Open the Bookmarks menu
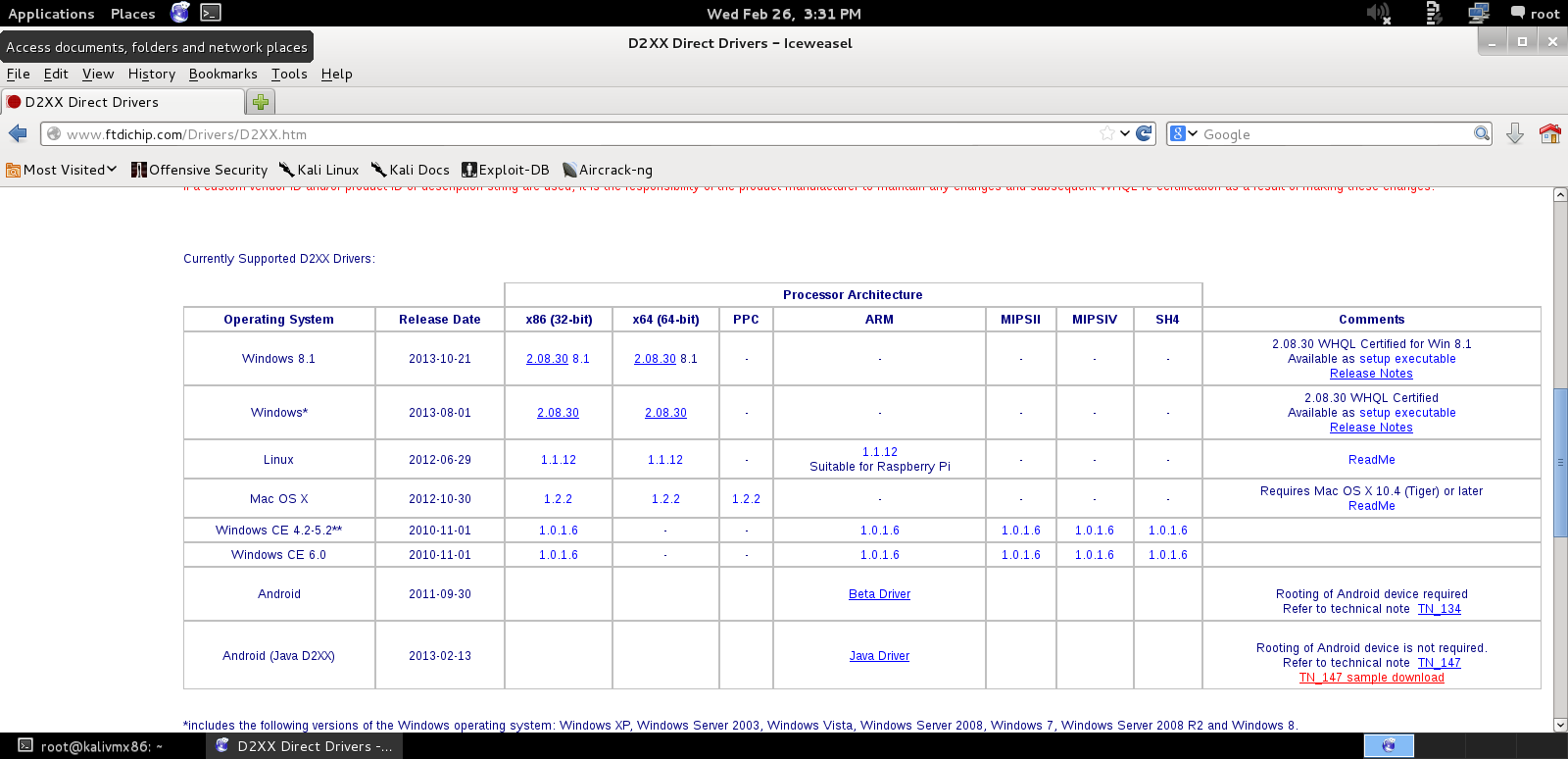The width and height of the screenshot is (1568, 759). pos(222,74)
